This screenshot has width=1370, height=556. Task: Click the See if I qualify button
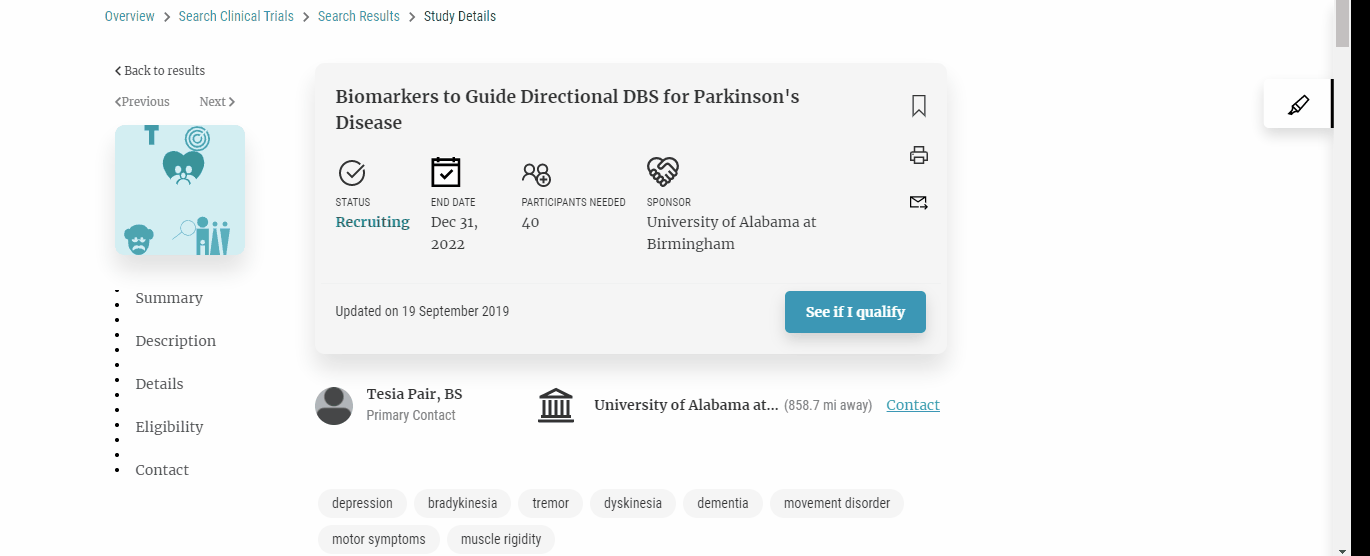point(855,312)
